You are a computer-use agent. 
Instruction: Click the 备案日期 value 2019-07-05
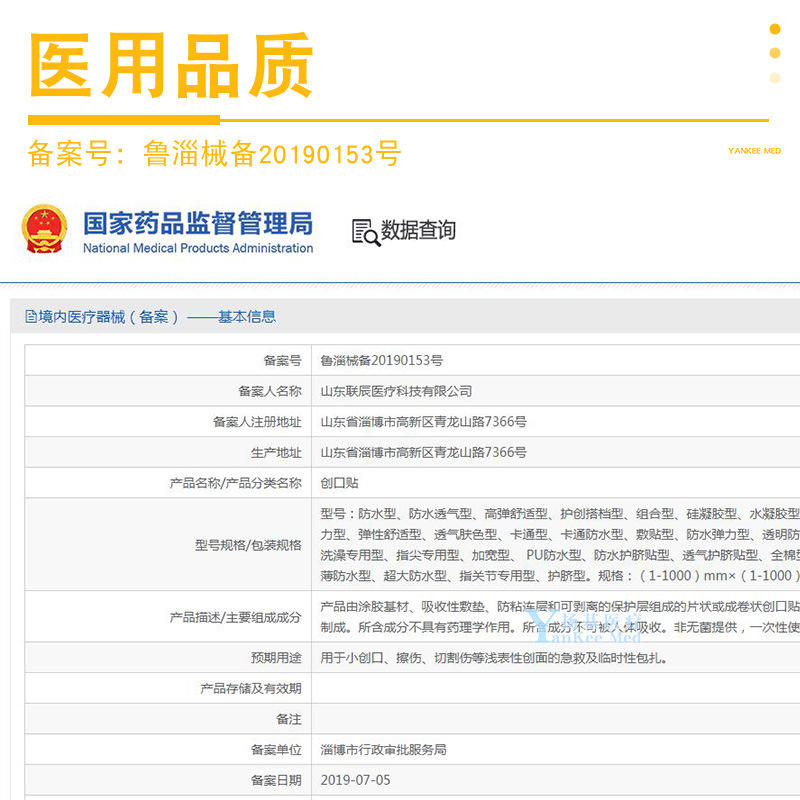356,779
